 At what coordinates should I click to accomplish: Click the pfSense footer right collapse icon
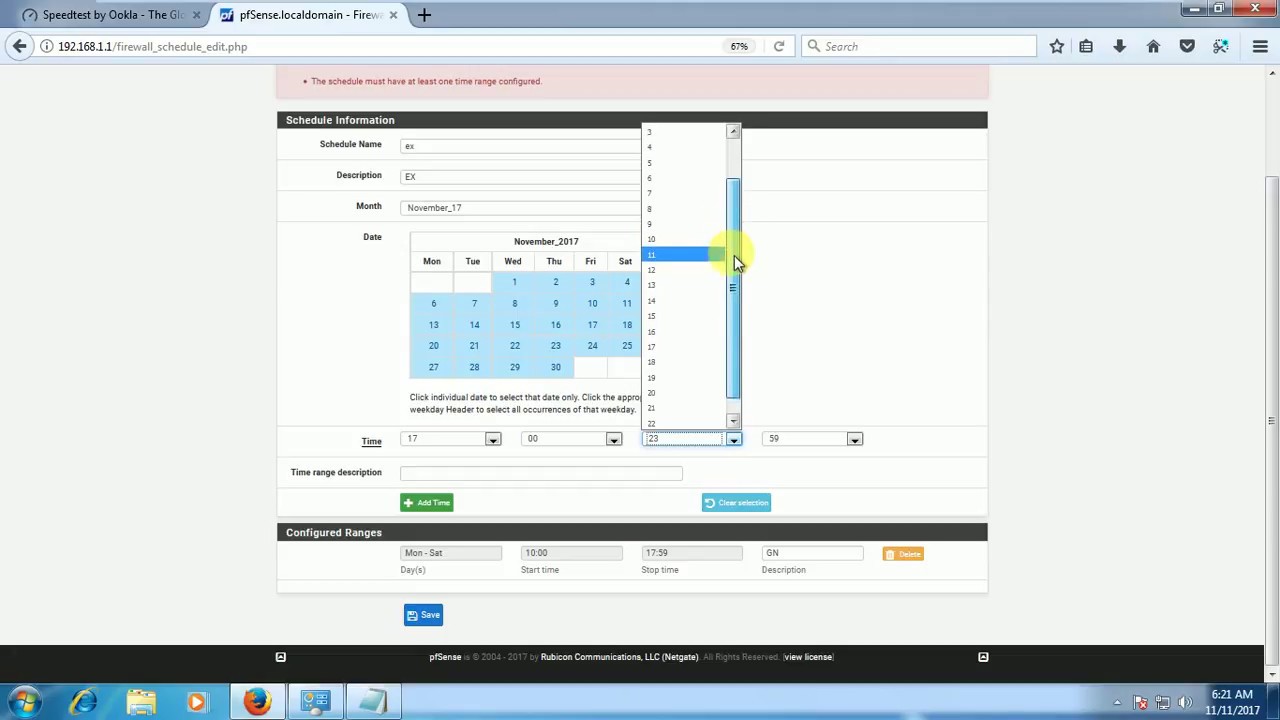[983, 657]
